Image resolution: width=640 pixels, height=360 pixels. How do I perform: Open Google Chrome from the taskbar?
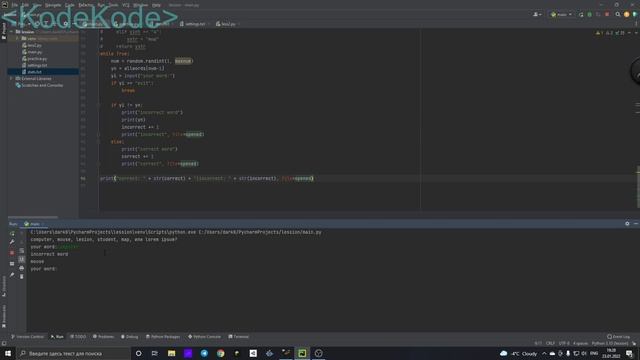[x=220, y=353]
